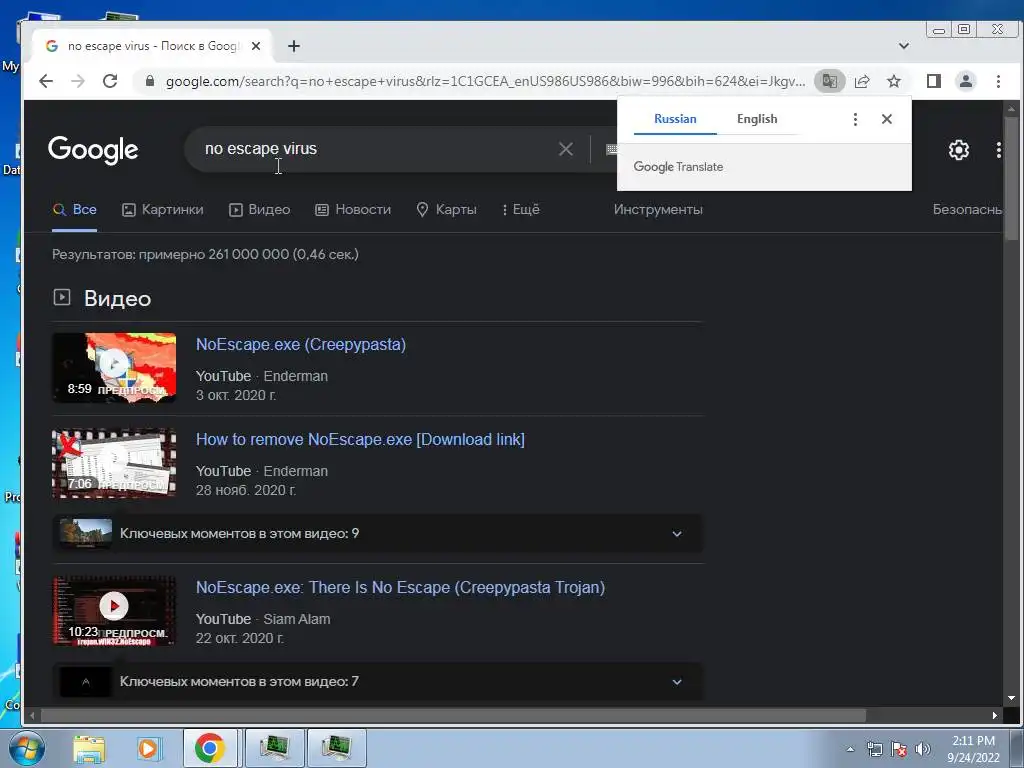Select the Chrome taskbar button

(210, 748)
